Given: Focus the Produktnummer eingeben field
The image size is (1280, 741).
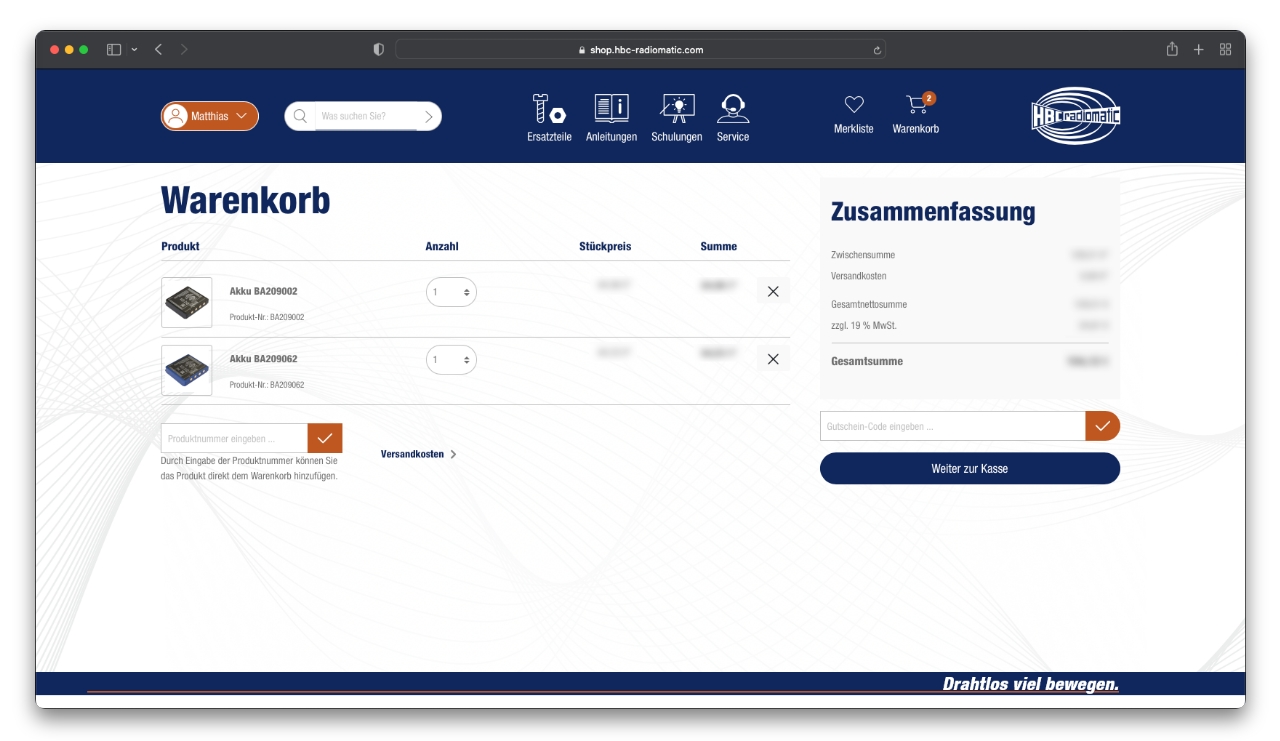Looking at the screenshot, I should point(234,438).
